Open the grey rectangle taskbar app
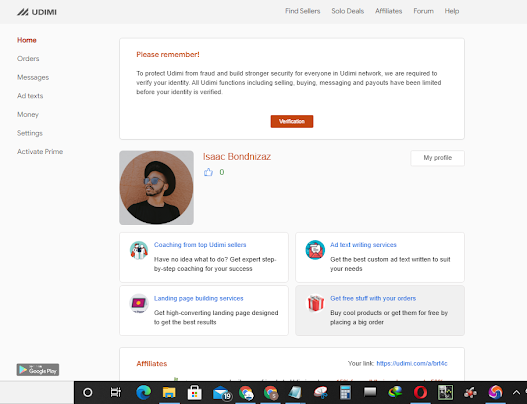The width and height of the screenshot is (527, 404). pos(370,392)
